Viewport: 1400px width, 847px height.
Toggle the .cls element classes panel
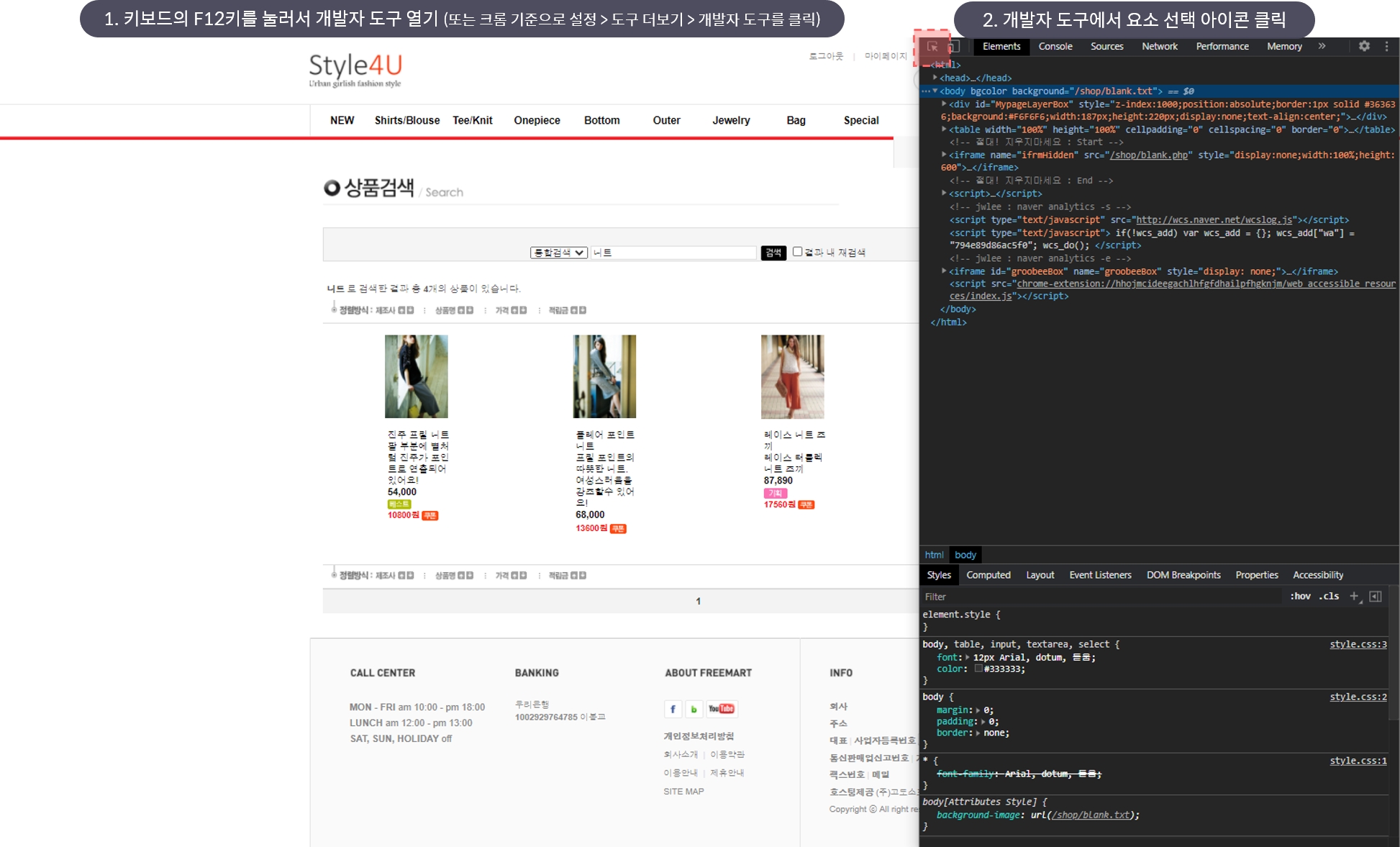coord(1329,596)
